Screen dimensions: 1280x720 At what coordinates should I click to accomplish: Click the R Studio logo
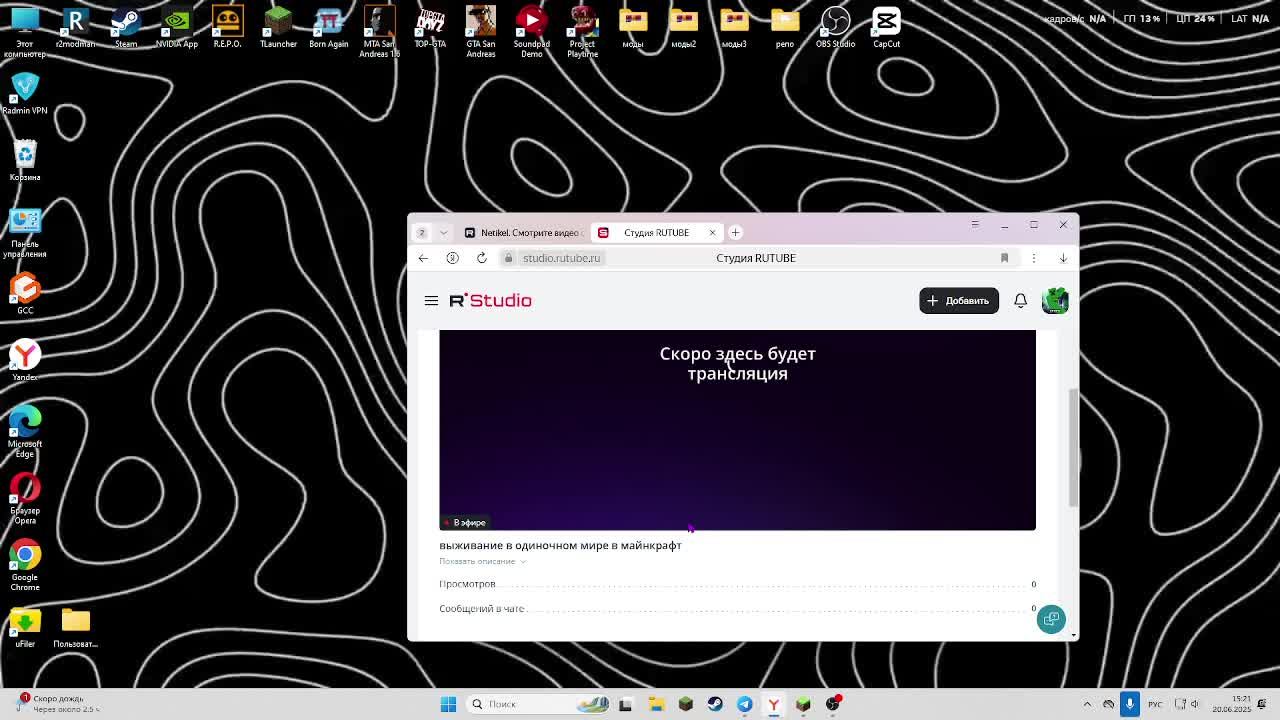pos(490,300)
